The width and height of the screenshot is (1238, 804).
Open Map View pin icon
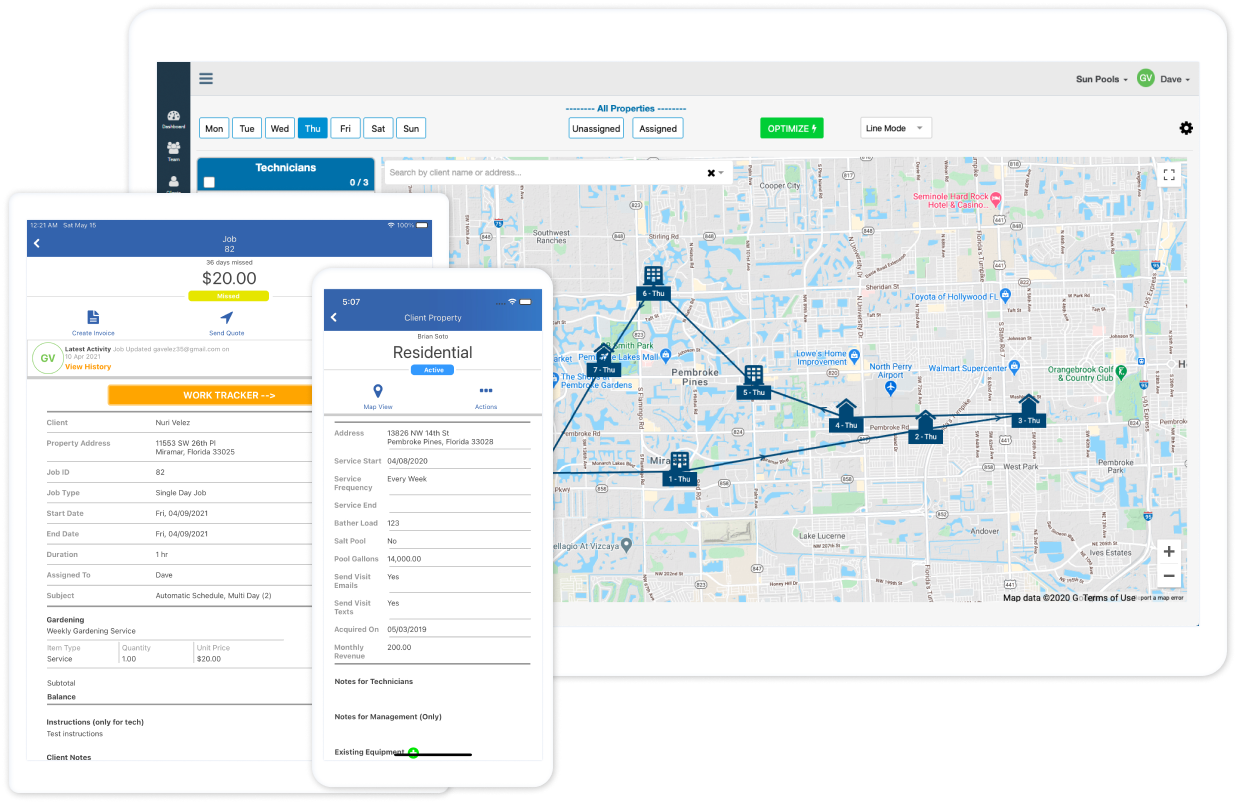click(x=377, y=392)
